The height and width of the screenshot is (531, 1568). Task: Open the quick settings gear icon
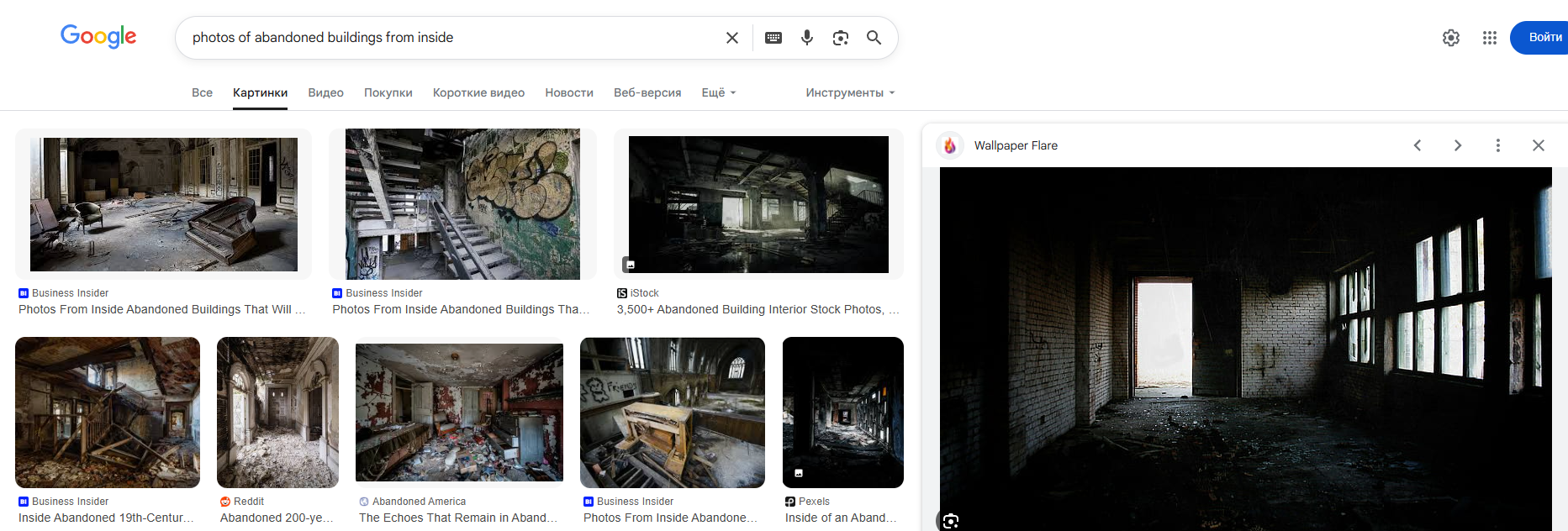coord(1451,38)
